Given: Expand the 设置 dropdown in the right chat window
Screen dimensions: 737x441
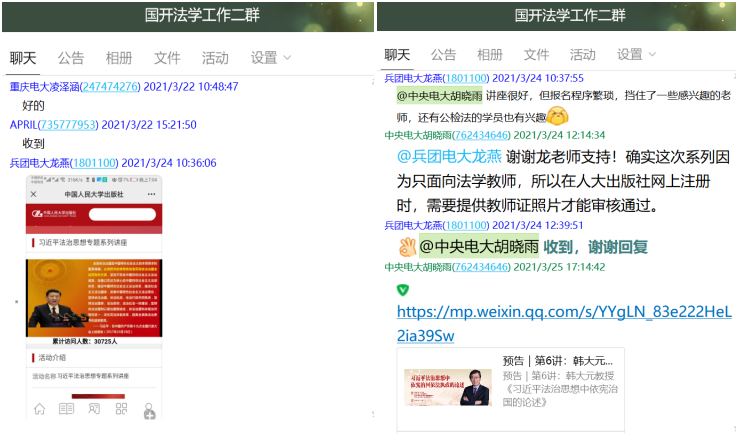Looking at the screenshot, I should tap(636, 55).
